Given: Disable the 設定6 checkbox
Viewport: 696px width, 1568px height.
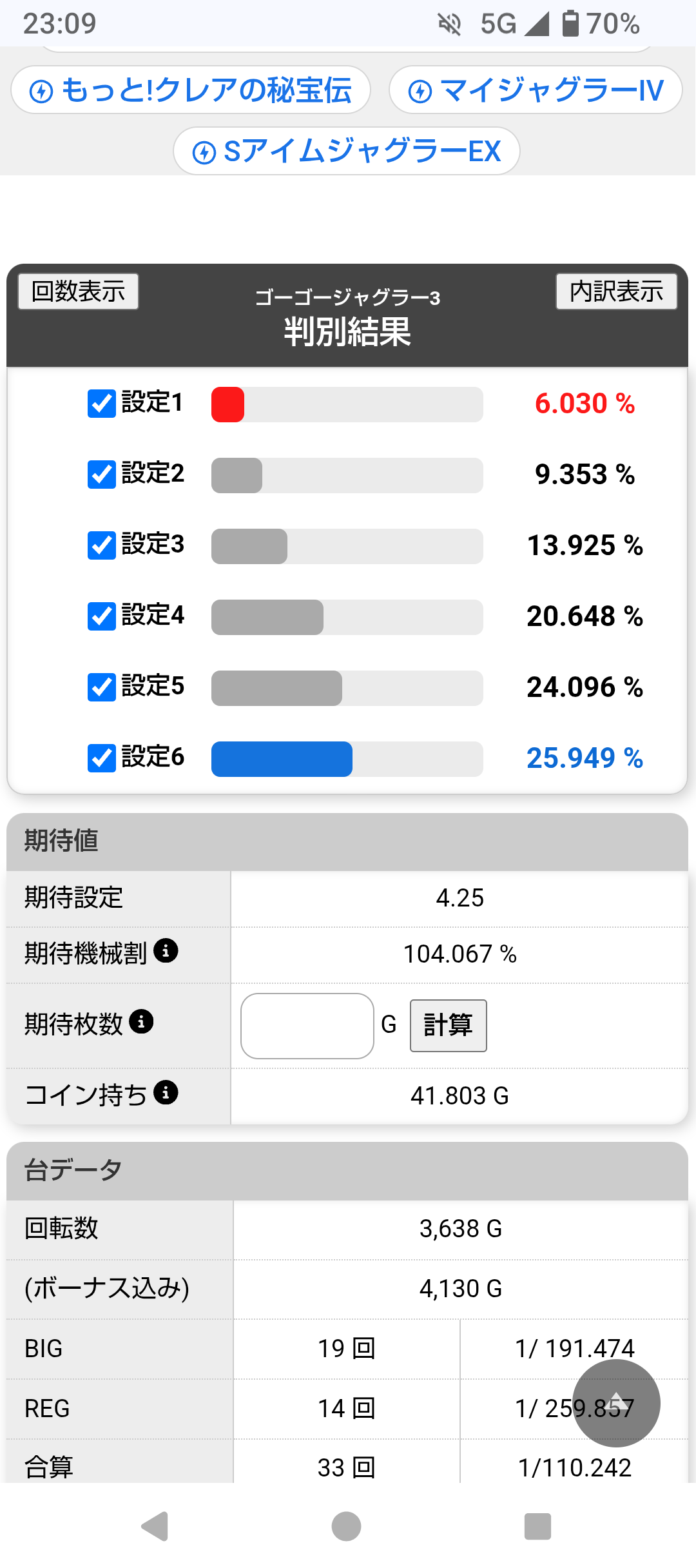Looking at the screenshot, I should 102,758.
